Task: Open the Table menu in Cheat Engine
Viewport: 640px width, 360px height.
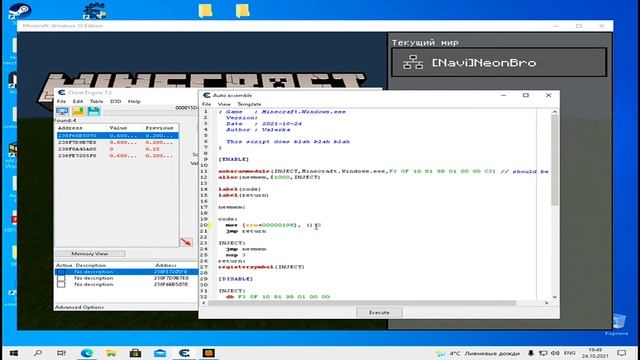Action: [x=96, y=101]
